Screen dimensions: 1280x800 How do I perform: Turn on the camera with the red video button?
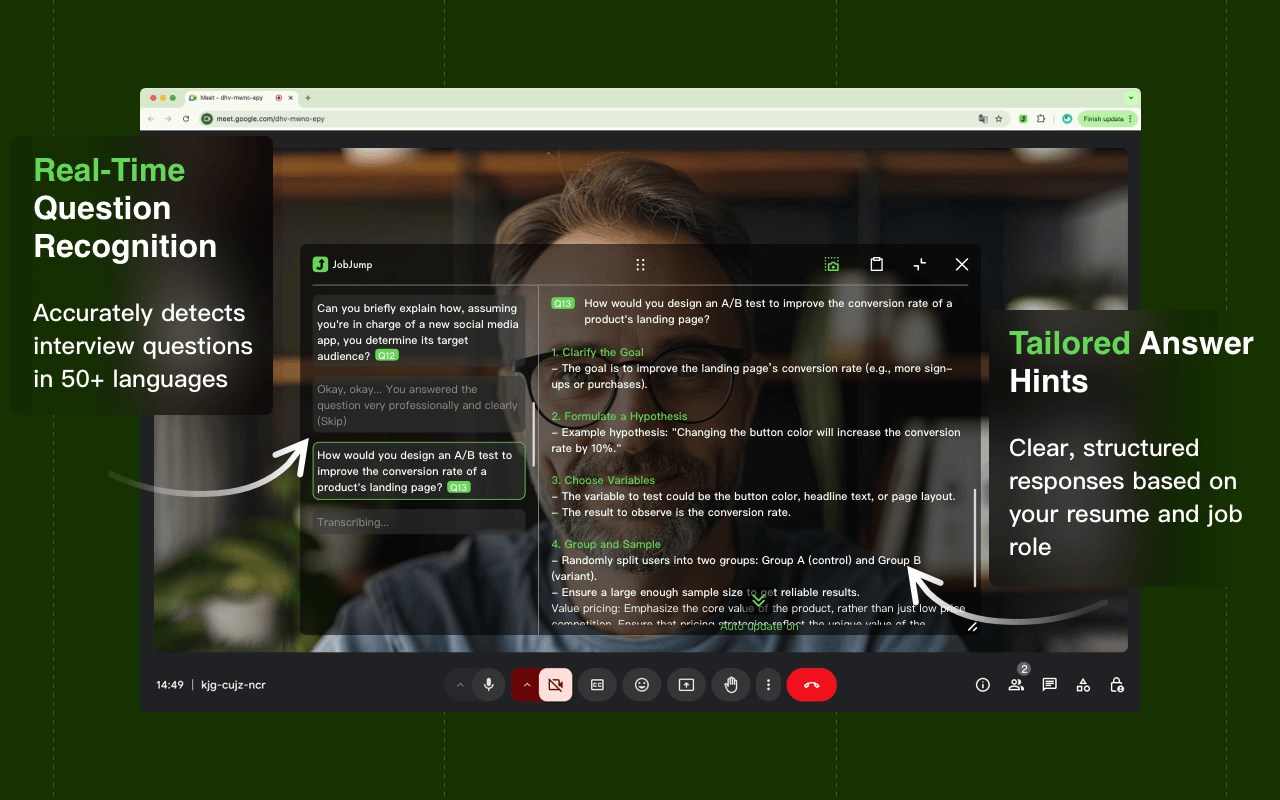tap(555, 685)
